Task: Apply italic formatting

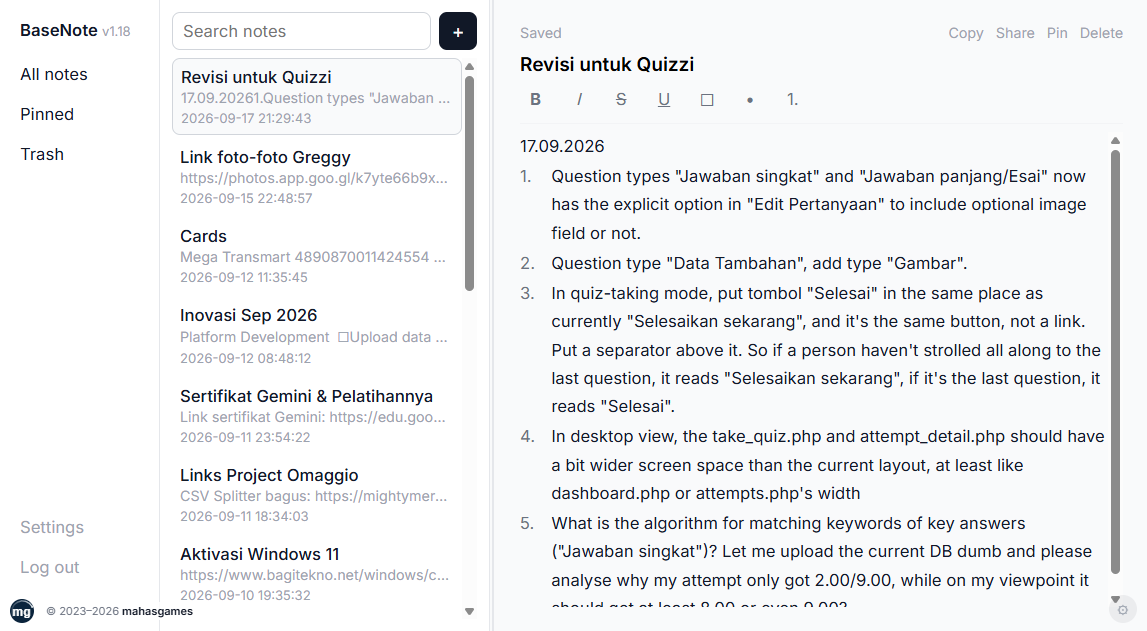Action: tap(579, 99)
